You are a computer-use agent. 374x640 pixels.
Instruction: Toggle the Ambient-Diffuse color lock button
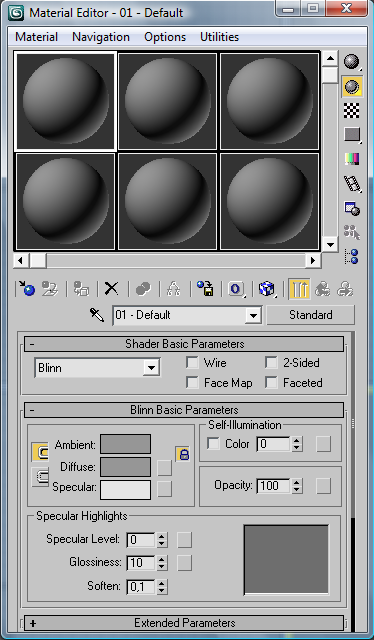40,452
